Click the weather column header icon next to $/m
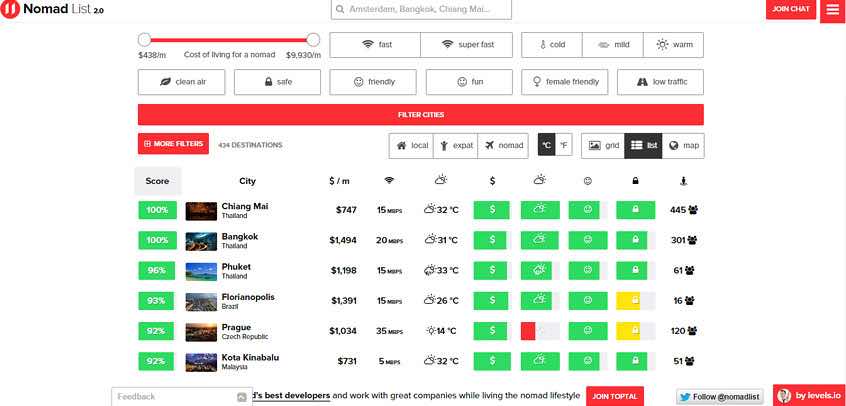This screenshot has width=846, height=406. [441, 181]
